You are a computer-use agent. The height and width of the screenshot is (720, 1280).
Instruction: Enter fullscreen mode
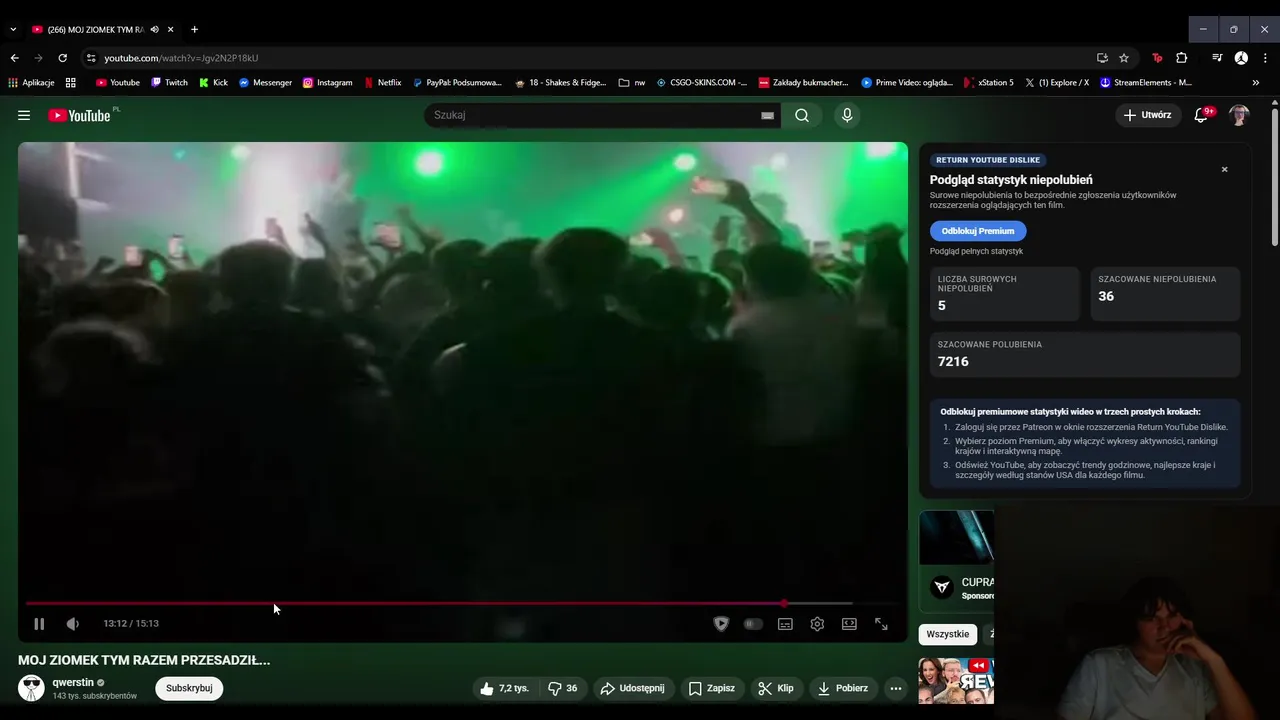click(x=881, y=624)
